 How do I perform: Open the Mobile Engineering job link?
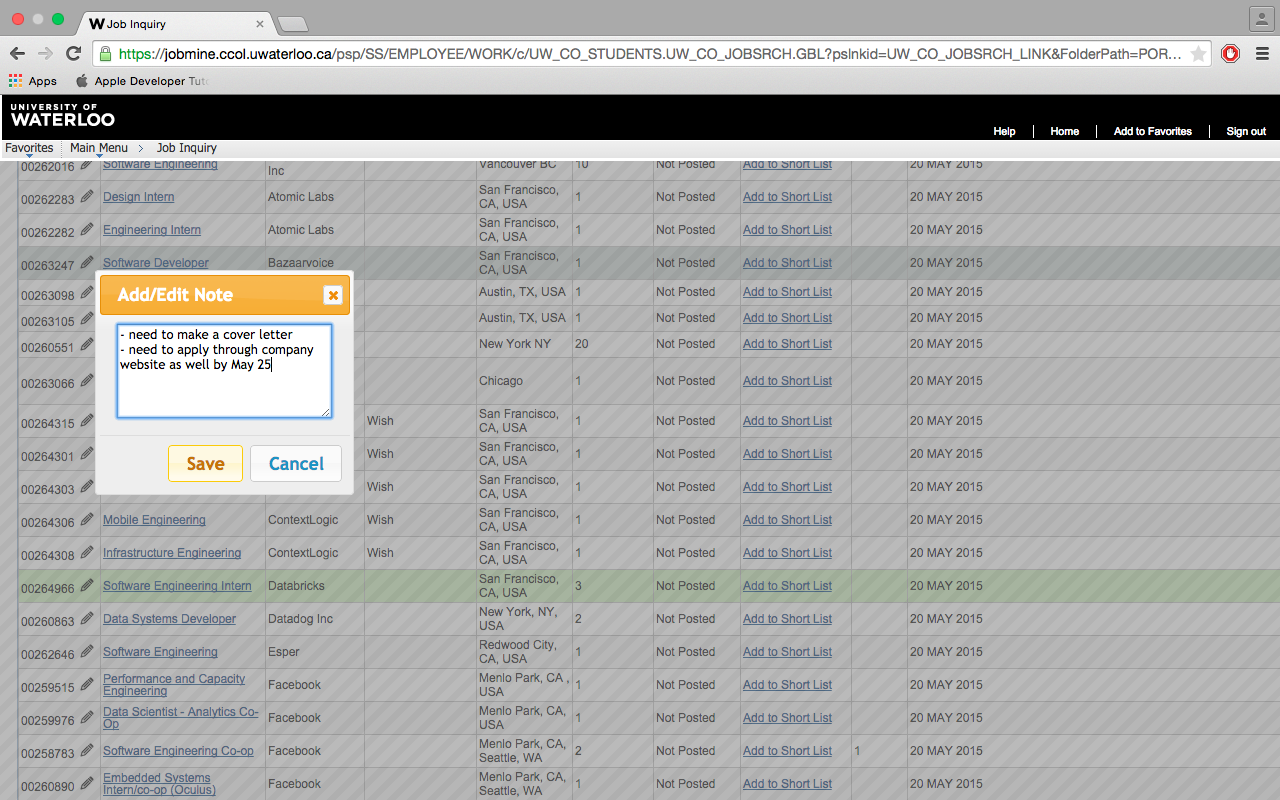click(x=154, y=520)
